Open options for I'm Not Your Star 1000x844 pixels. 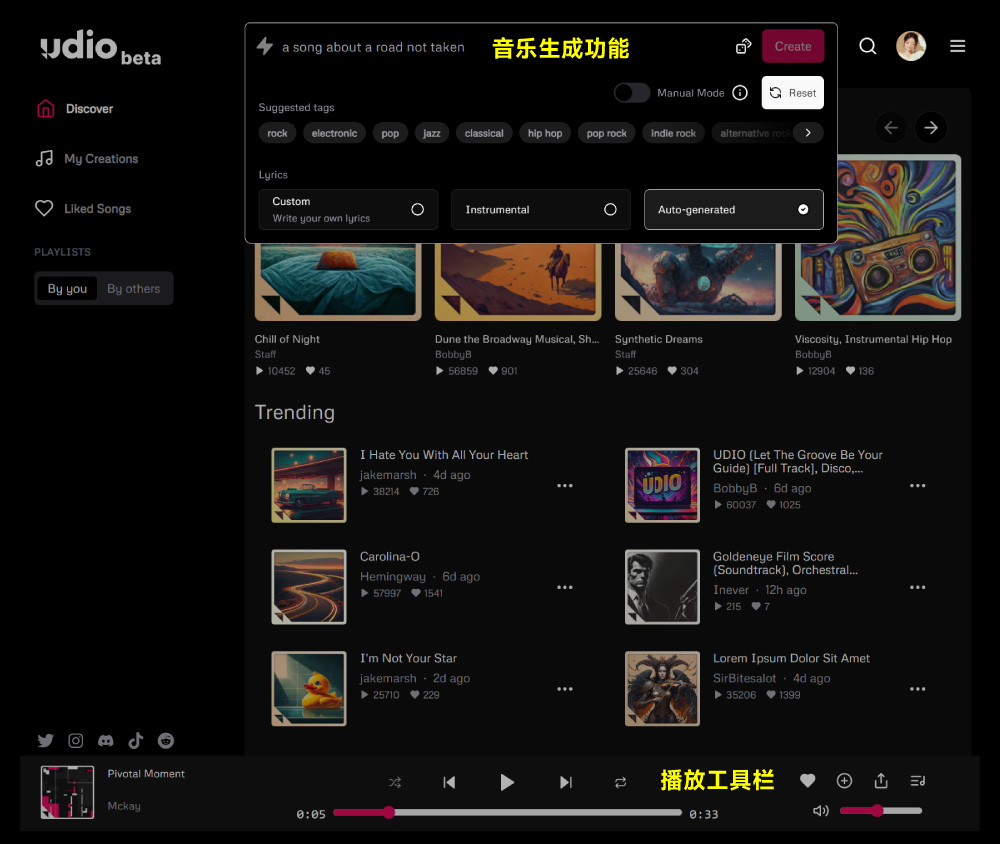(564, 689)
